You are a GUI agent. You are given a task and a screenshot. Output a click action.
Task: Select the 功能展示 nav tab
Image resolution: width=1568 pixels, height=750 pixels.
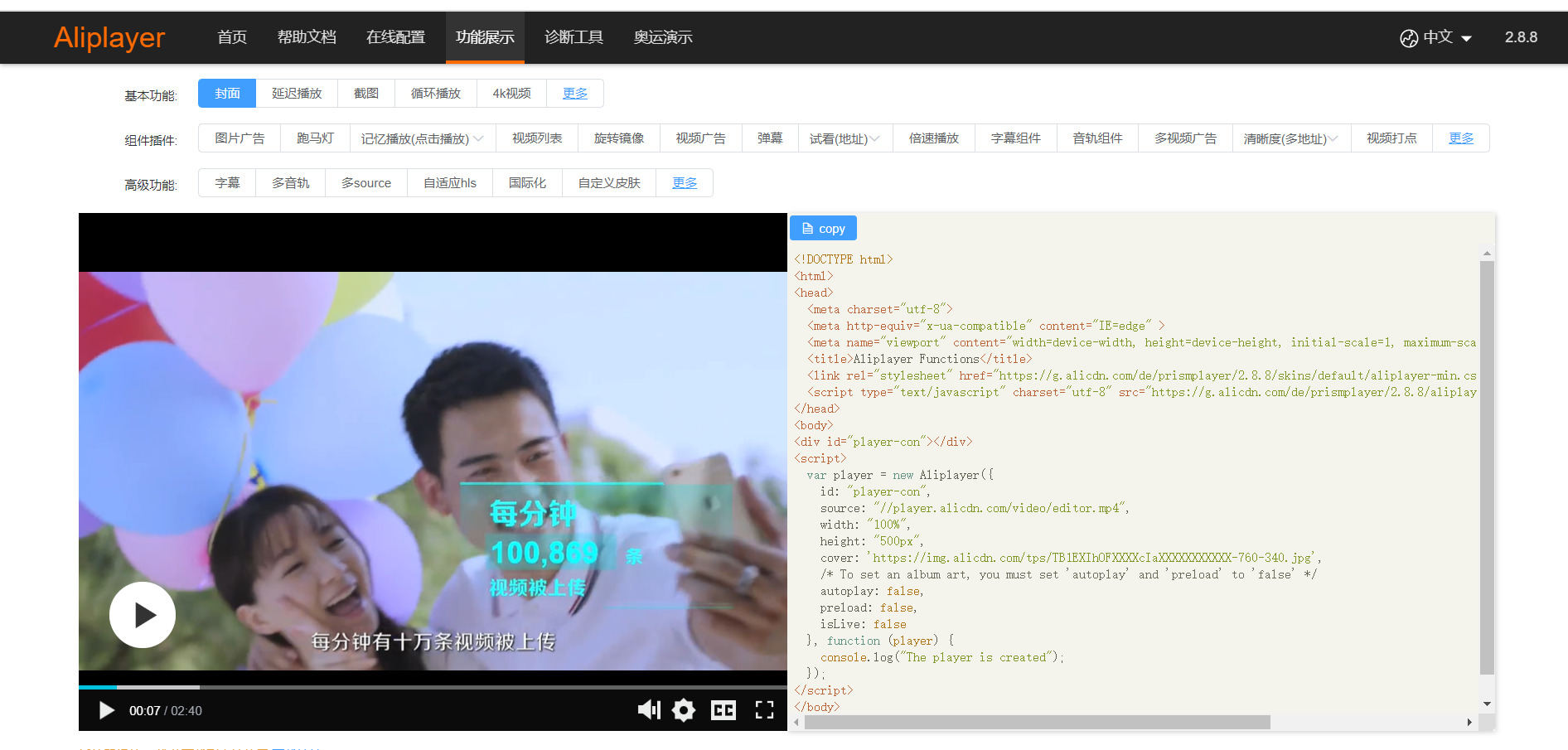485,37
